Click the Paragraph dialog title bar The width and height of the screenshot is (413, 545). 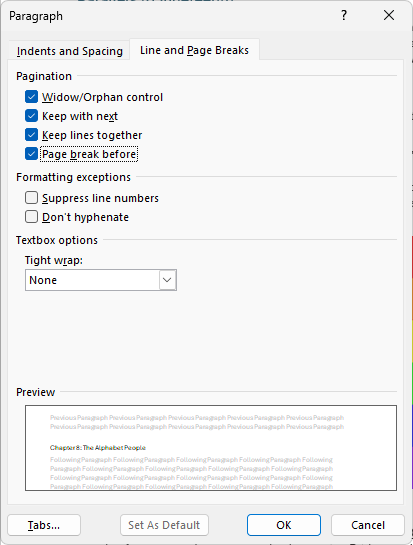[174, 16]
